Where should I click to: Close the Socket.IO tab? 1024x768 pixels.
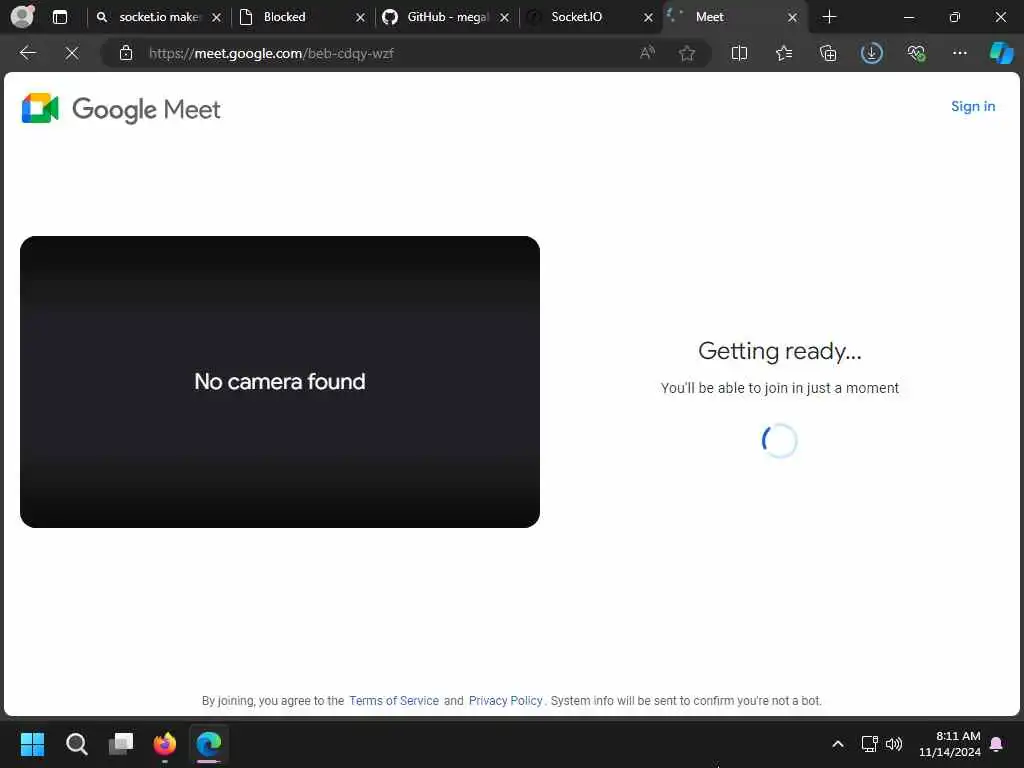[x=648, y=18]
